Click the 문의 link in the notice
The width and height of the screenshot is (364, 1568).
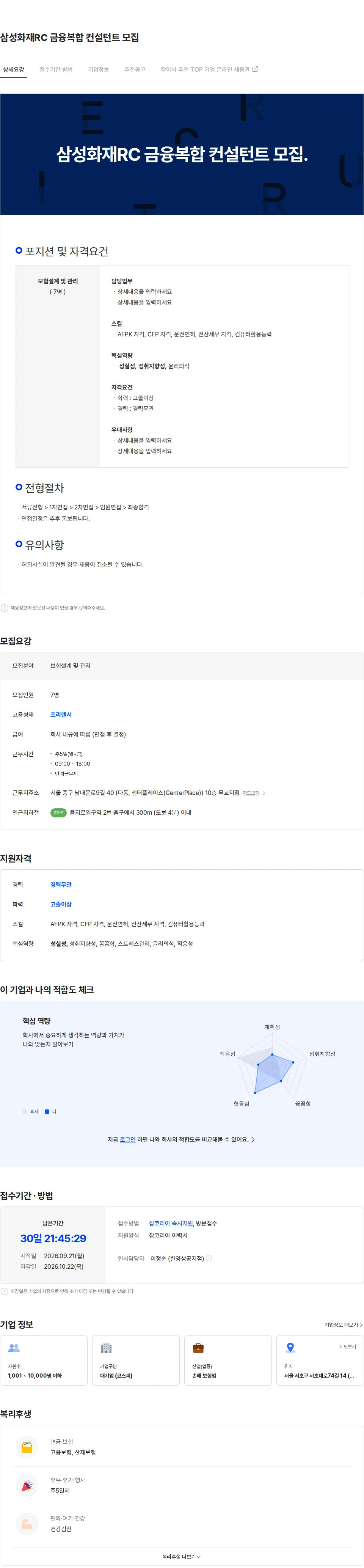pyautogui.click(x=83, y=608)
